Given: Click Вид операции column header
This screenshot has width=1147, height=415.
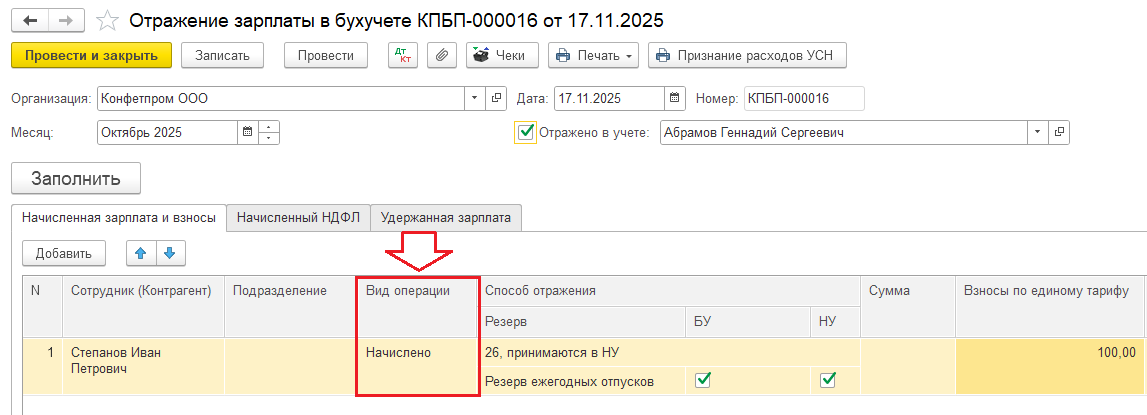Looking at the screenshot, I should click(418, 307).
